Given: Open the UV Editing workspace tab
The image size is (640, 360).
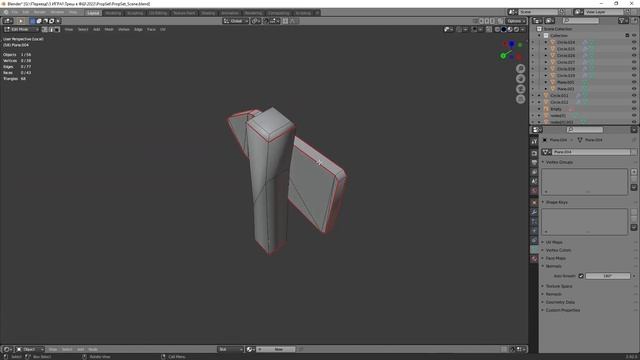Looking at the screenshot, I should coord(158,13).
